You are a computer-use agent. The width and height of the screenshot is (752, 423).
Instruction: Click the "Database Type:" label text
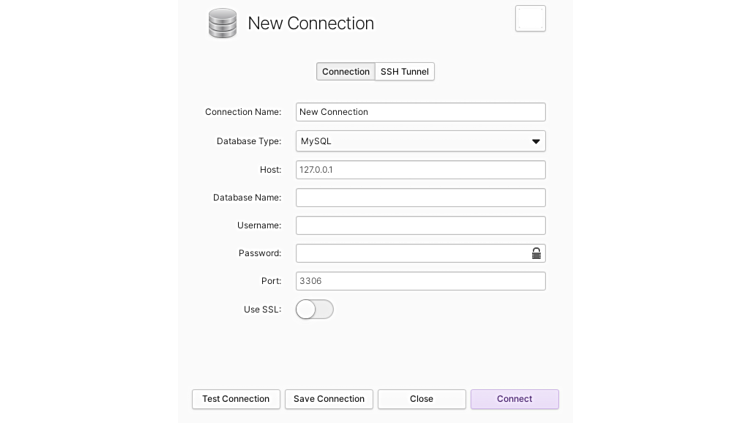tap(249, 141)
